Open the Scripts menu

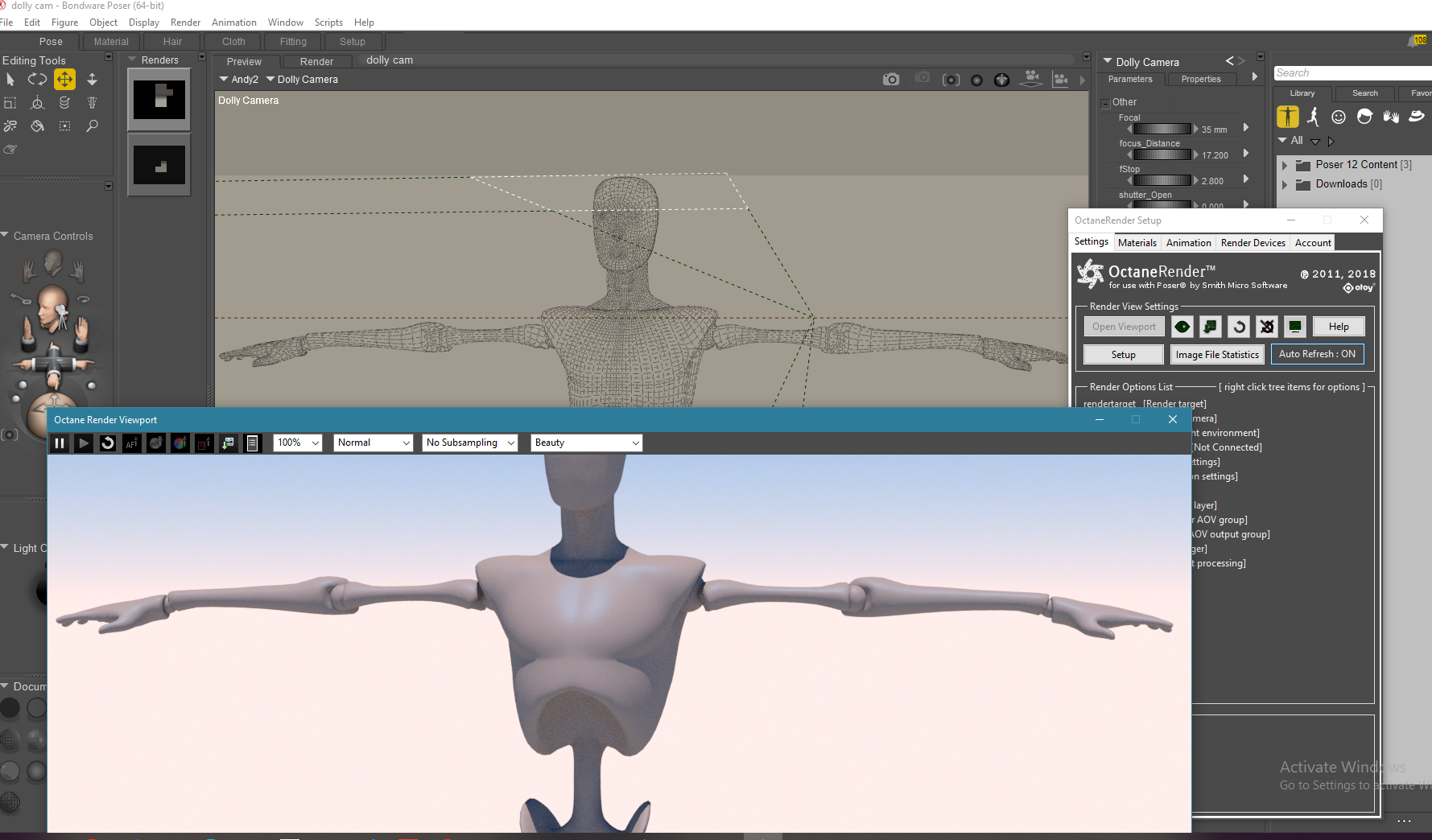328,23
